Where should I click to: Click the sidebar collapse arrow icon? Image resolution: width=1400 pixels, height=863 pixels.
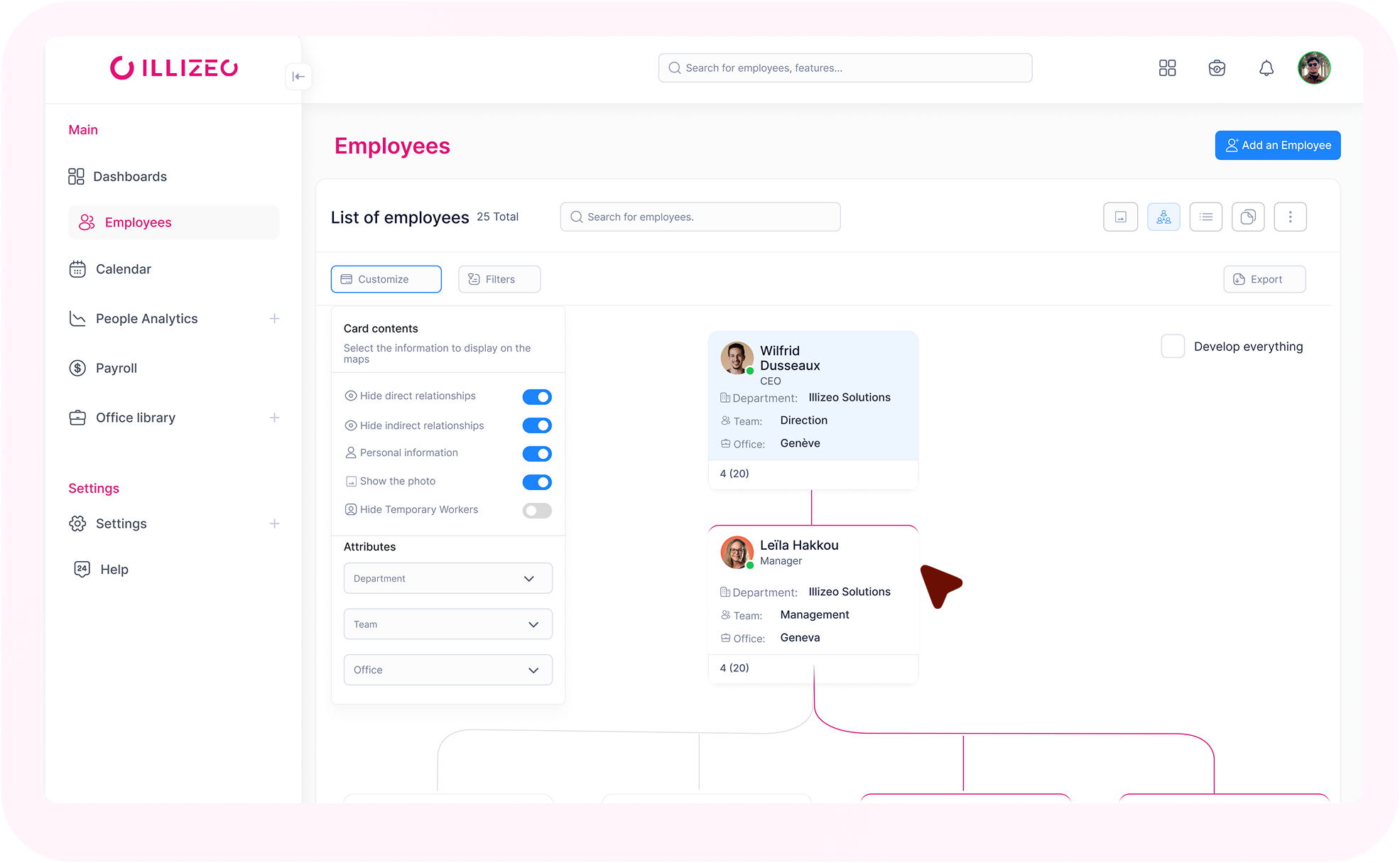tap(298, 77)
